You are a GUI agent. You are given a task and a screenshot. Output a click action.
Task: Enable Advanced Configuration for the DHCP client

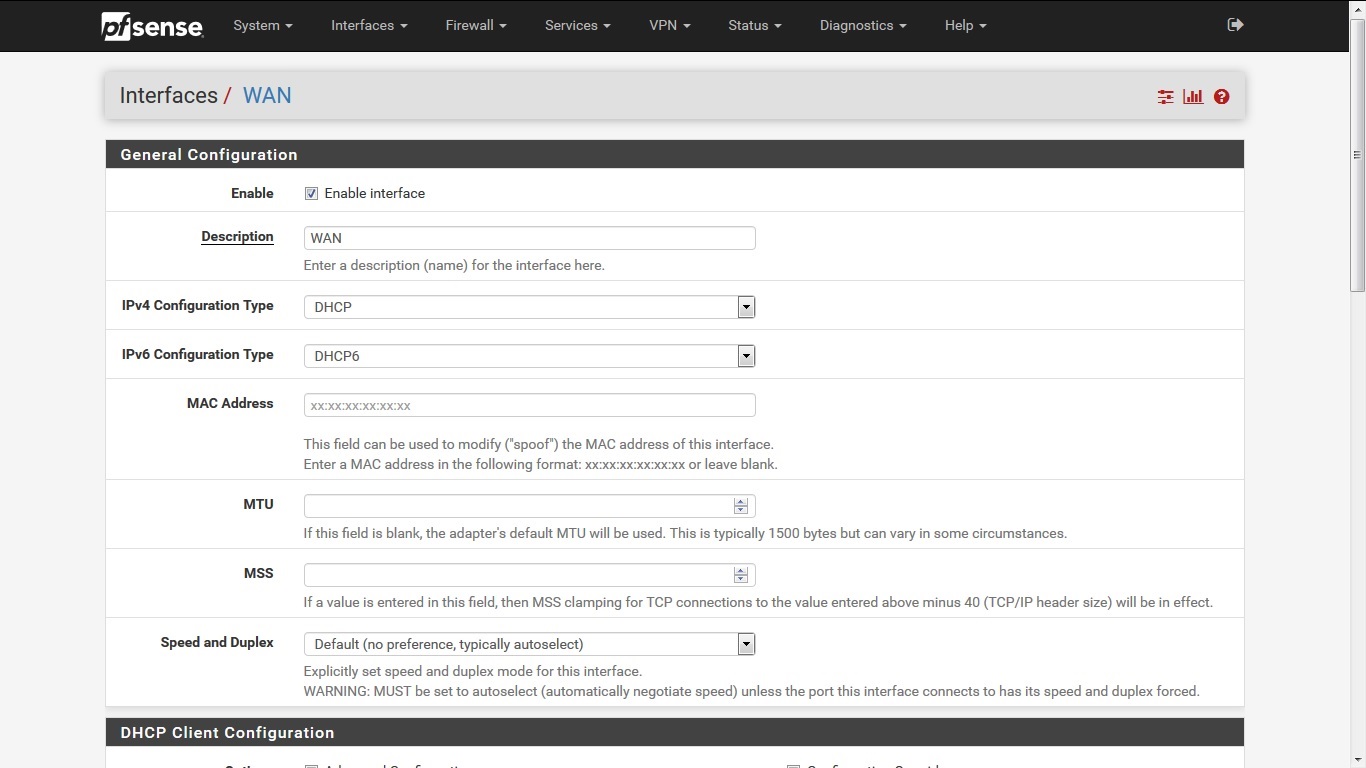(311, 765)
